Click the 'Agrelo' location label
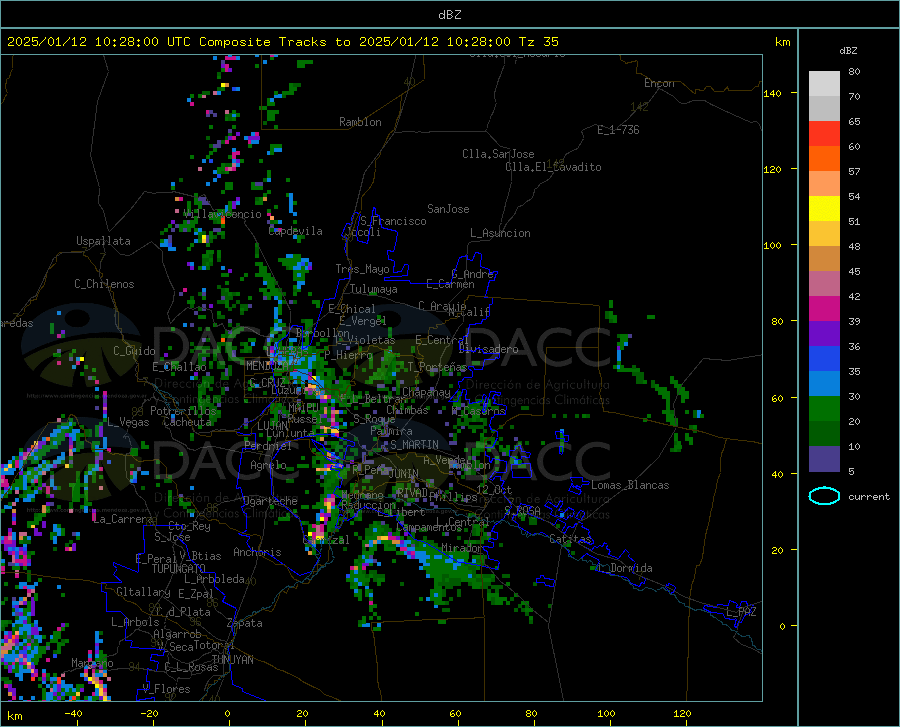 click(268, 465)
